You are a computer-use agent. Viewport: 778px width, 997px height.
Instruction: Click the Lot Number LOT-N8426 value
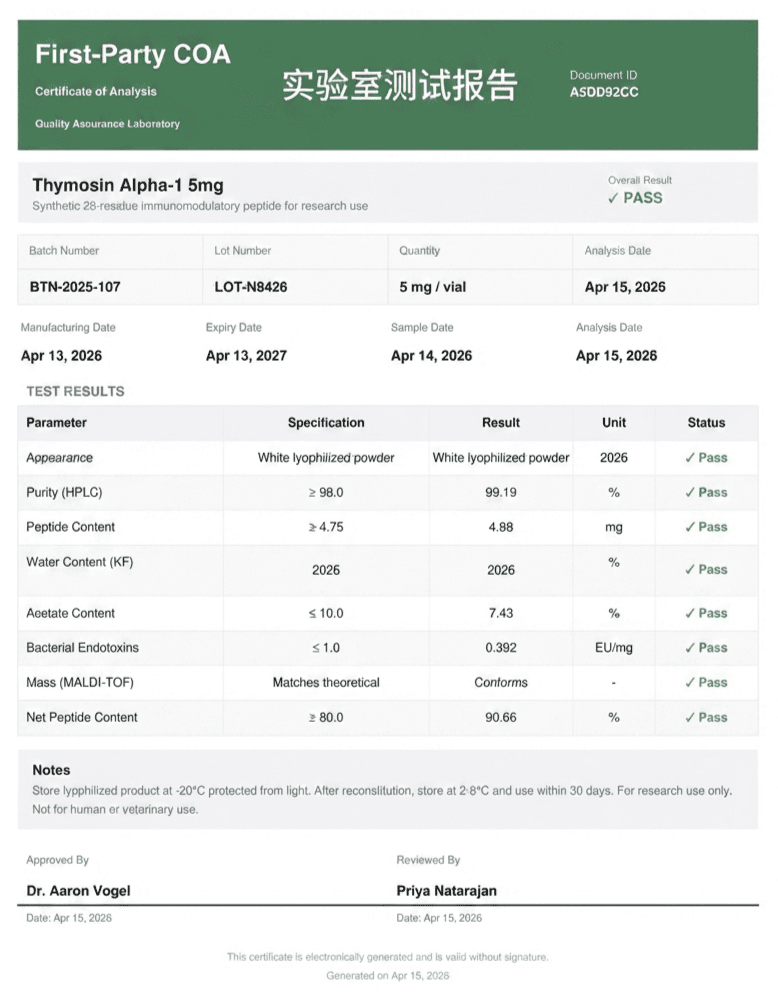tap(250, 287)
